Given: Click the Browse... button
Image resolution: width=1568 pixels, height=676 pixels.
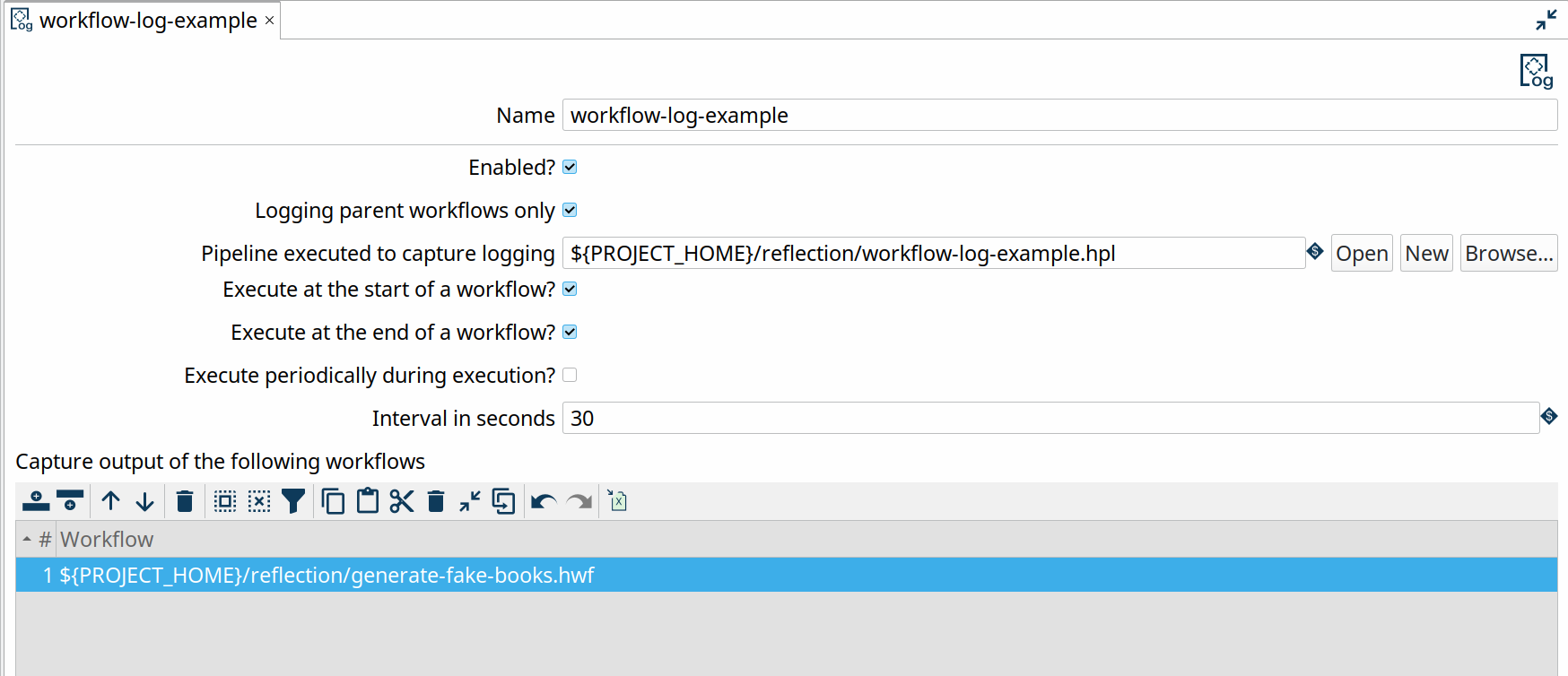Looking at the screenshot, I should point(1508,254).
